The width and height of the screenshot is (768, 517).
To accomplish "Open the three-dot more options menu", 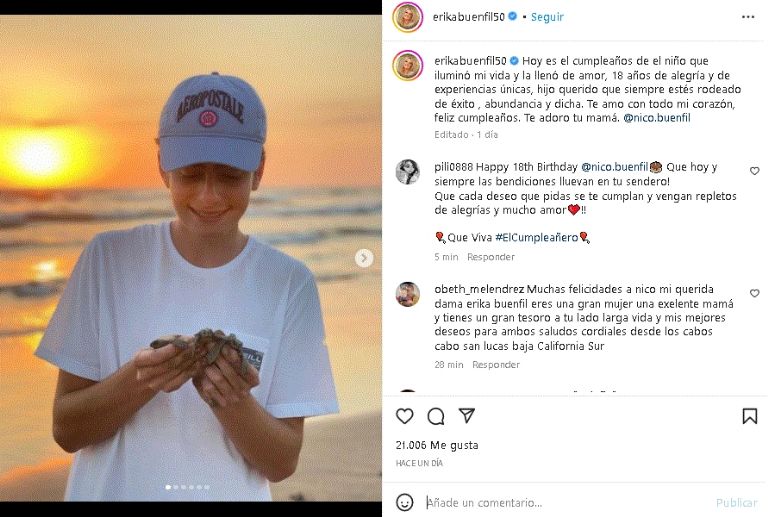I will click(748, 17).
